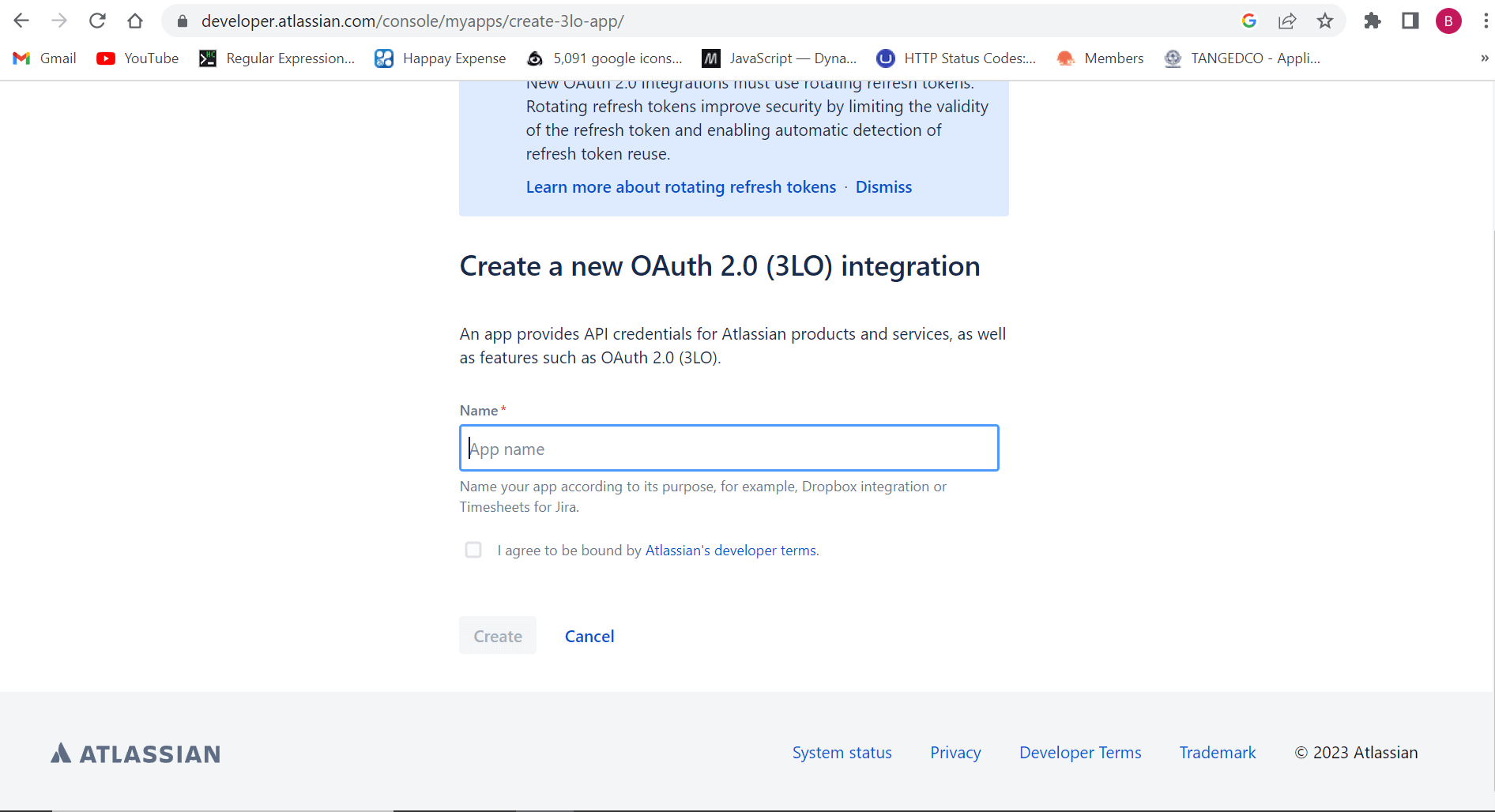Check the Atlassian developer terms agreement box

(x=473, y=550)
